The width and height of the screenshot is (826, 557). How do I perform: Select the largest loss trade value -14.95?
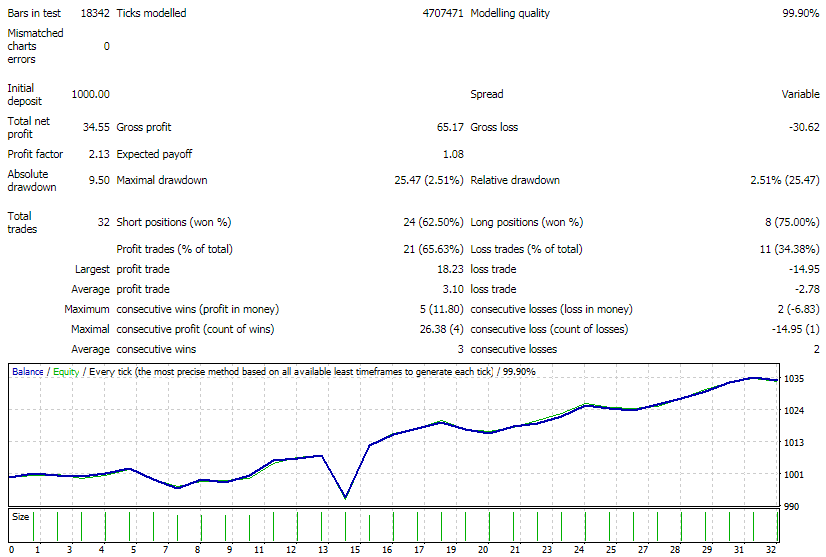point(804,269)
